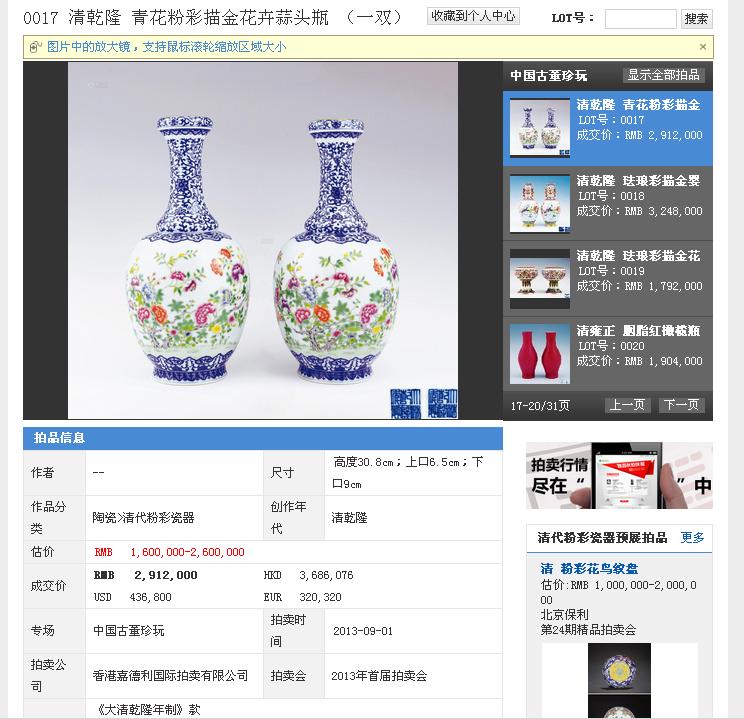
Task: Select LOT 0018 enamel vase thumbnail
Action: click(539, 204)
